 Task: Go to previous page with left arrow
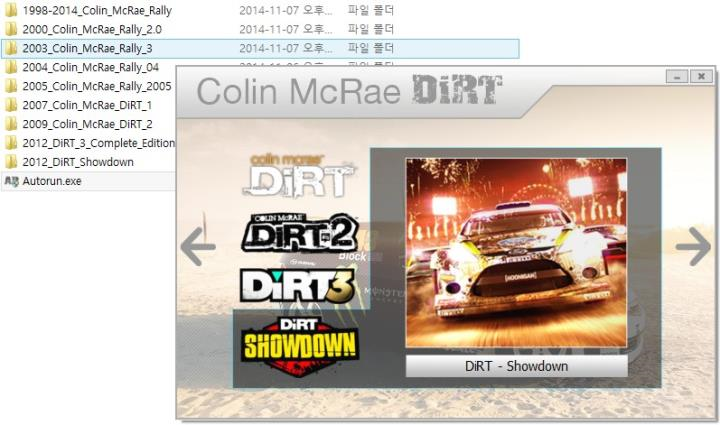[x=198, y=246]
